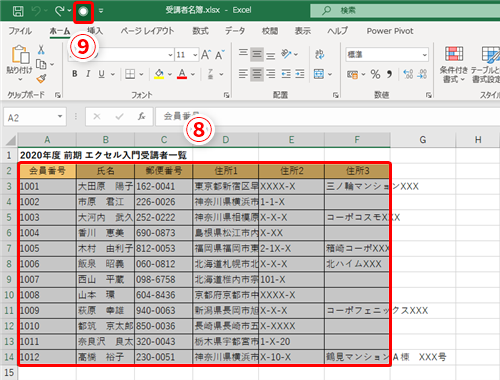500x380 pixels.
Task: Click cell containing 1005
Action: click(47, 248)
